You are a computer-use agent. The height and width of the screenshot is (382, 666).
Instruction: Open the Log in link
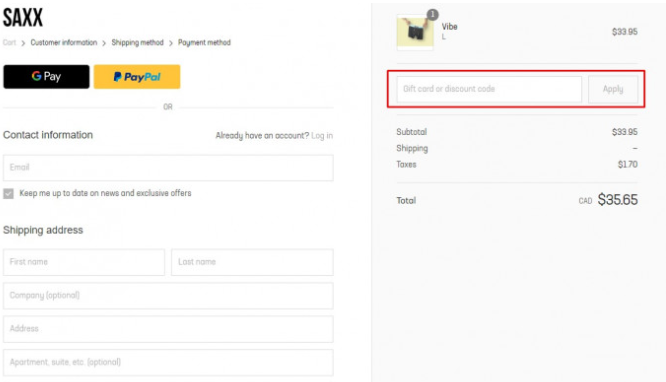point(322,136)
